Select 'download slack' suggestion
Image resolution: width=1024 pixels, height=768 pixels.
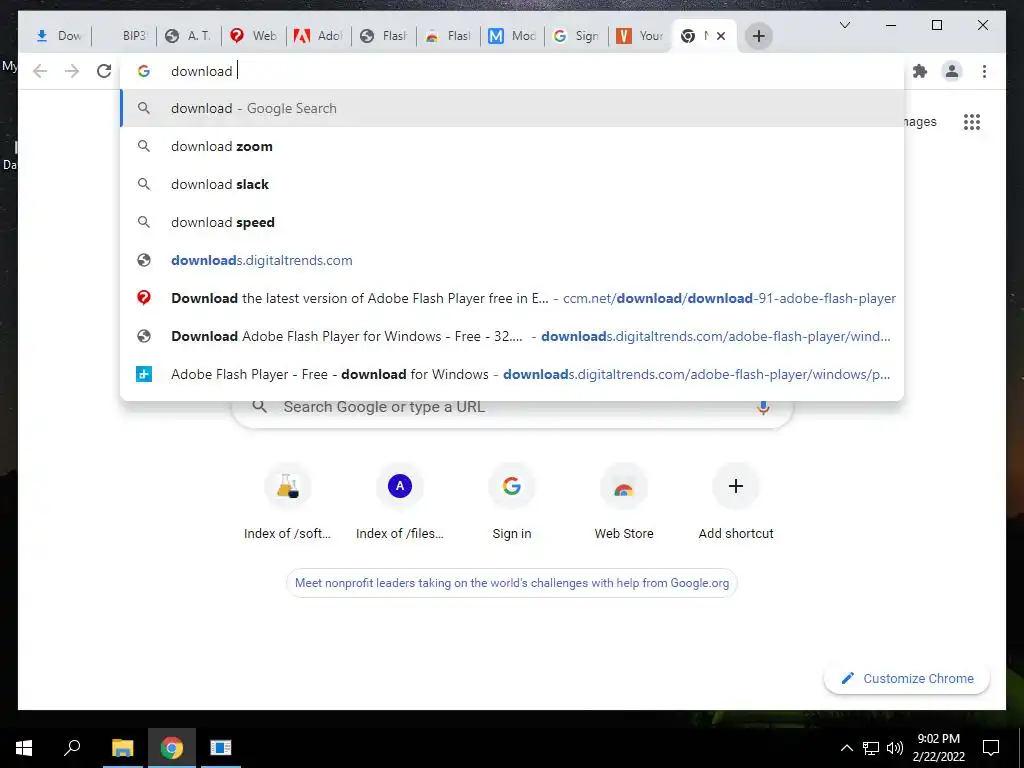point(512,184)
